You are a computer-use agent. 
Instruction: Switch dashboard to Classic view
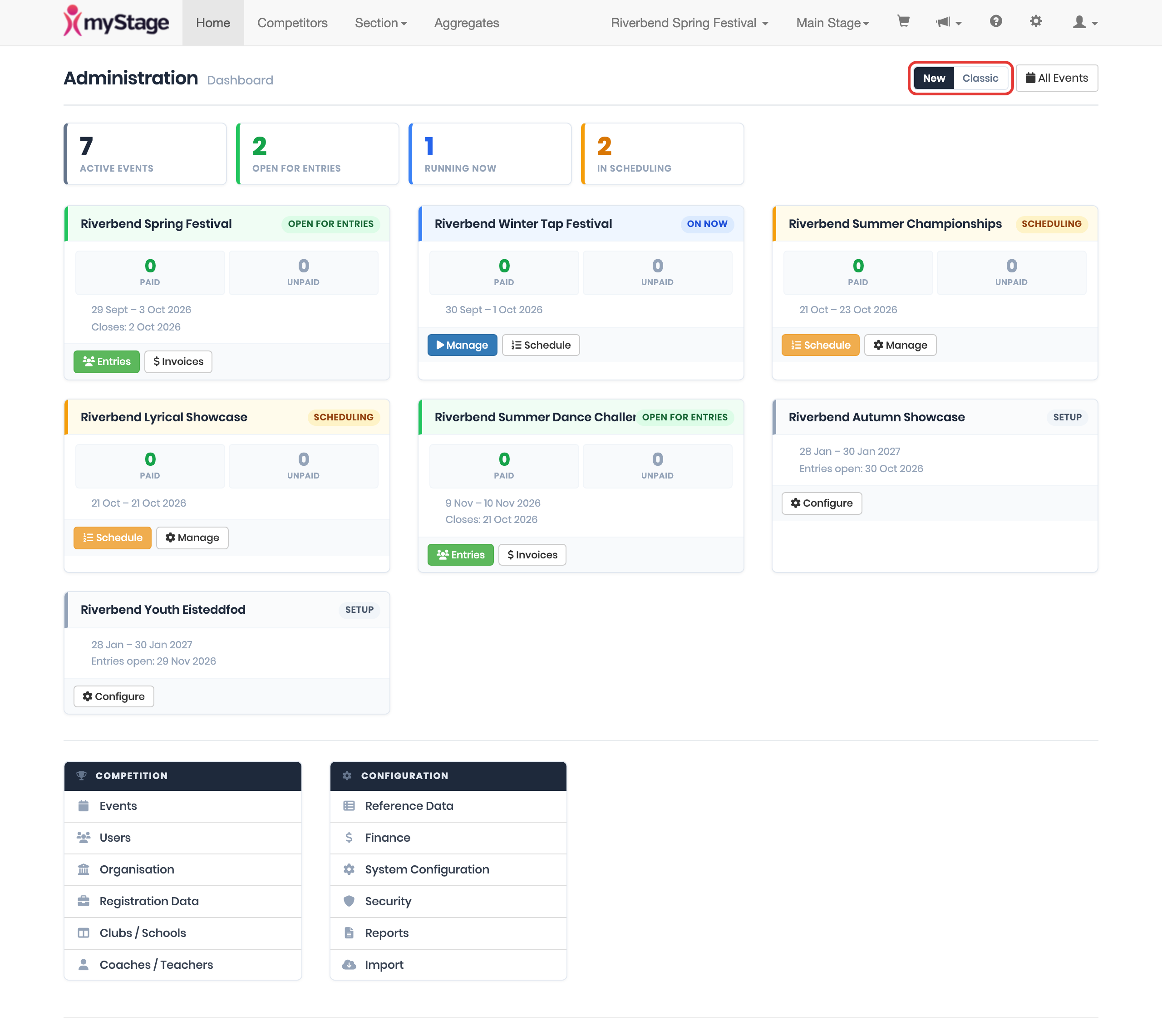pyautogui.click(x=980, y=78)
